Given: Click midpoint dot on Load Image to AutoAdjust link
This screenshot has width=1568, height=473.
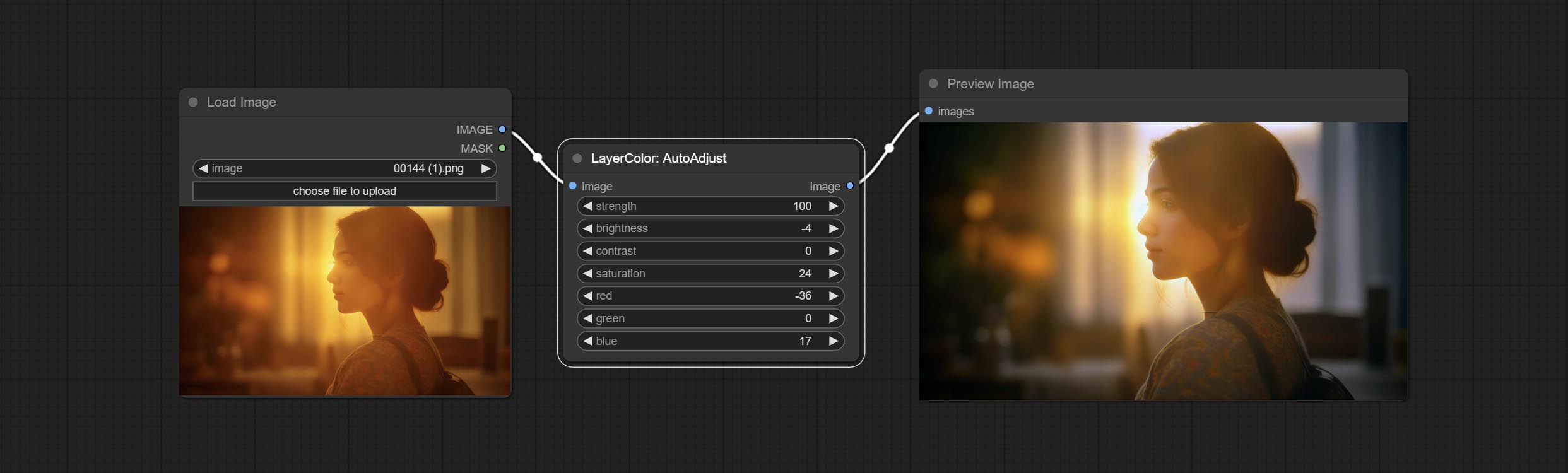Looking at the screenshot, I should [x=538, y=157].
